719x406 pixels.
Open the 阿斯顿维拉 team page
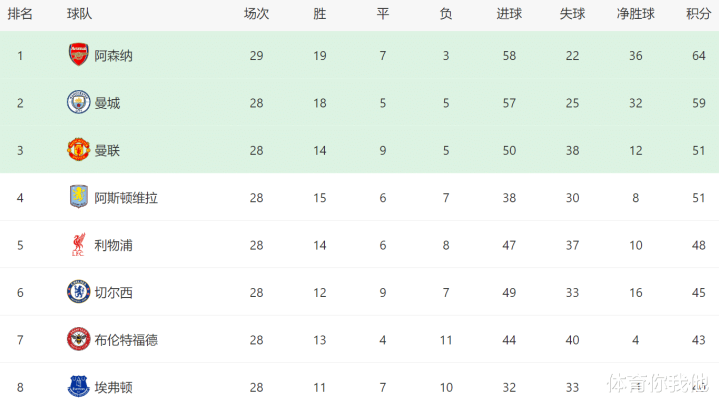point(126,198)
